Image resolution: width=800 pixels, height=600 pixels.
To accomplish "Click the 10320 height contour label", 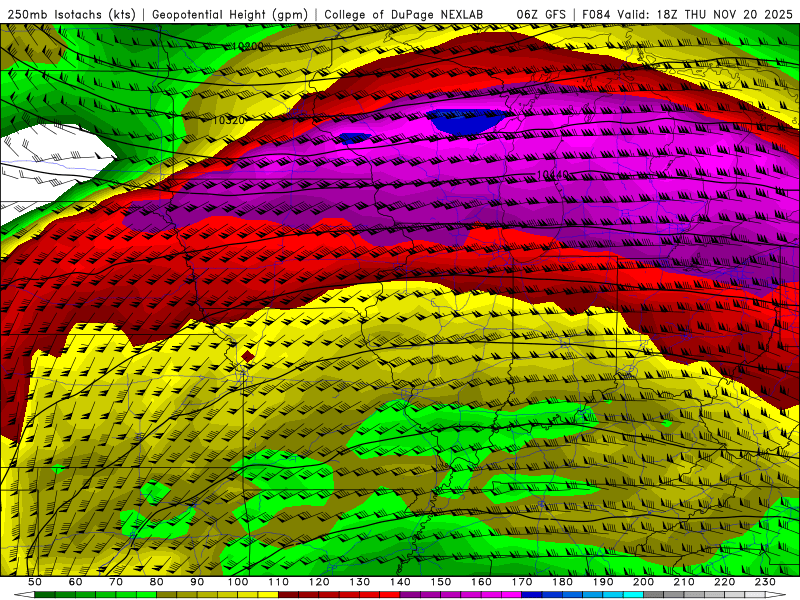I will pyautogui.click(x=229, y=120).
